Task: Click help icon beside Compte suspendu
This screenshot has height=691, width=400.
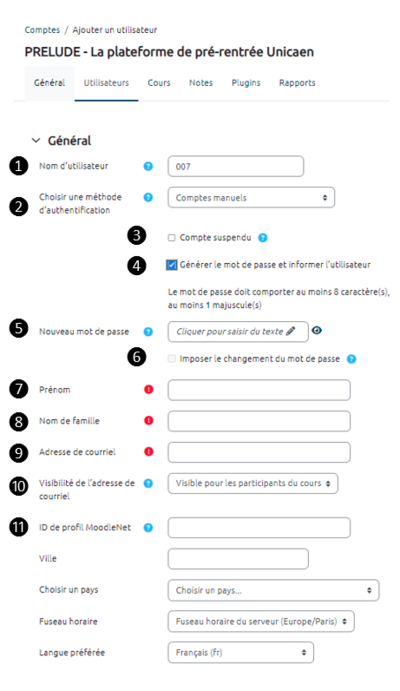Action: click(263, 238)
